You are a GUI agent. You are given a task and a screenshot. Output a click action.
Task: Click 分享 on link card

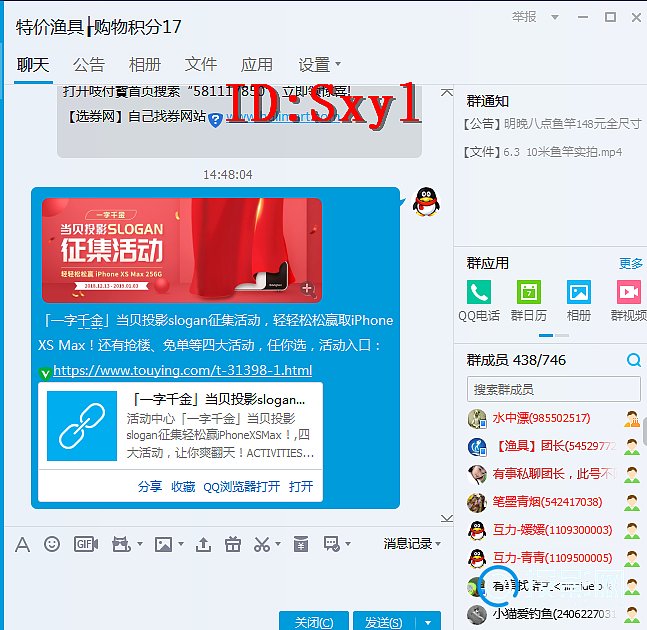point(150,486)
